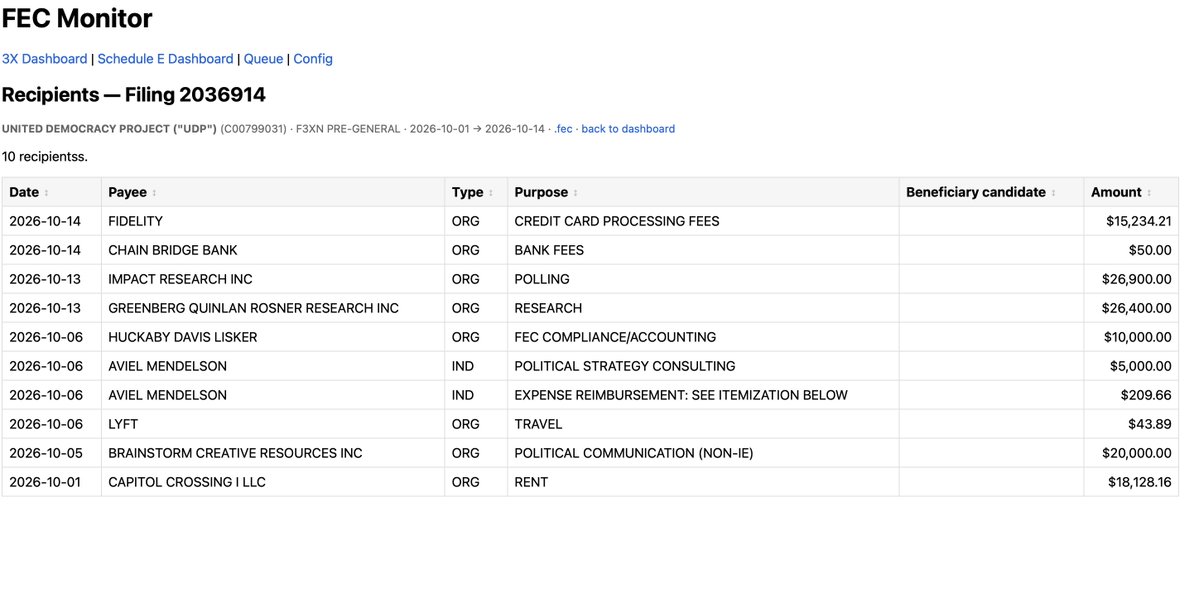Click the TRAVEL purpose cell
Viewport: 1199px width, 613px height.
[x=703, y=424]
